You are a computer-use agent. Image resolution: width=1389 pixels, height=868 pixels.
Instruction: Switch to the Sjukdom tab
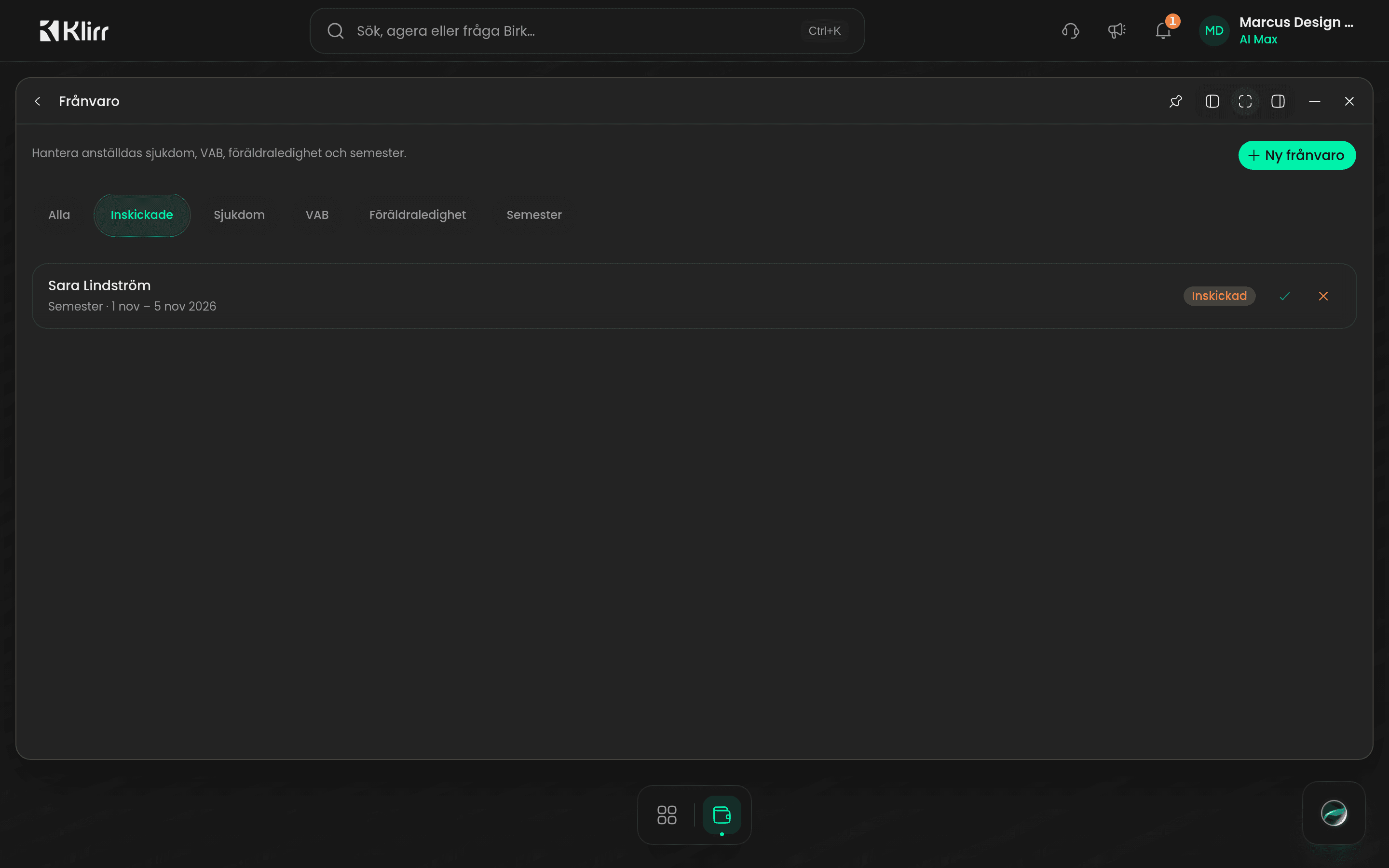pyautogui.click(x=239, y=215)
